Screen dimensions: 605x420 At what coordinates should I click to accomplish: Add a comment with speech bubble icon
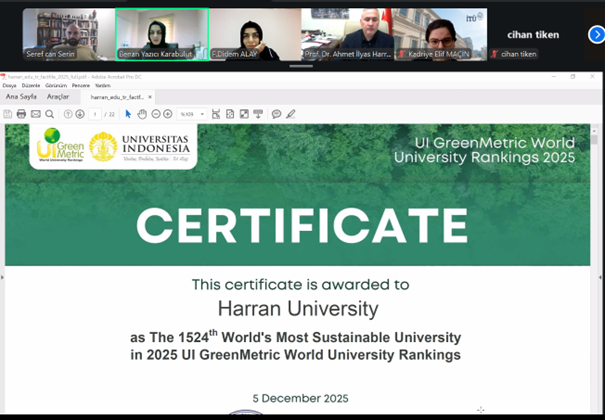[276, 114]
